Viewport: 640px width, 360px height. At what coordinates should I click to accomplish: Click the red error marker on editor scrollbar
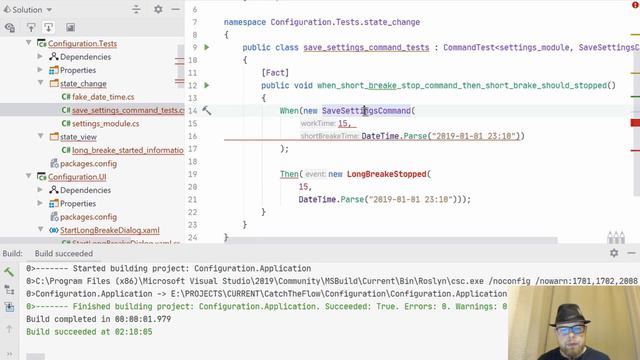(635, 123)
